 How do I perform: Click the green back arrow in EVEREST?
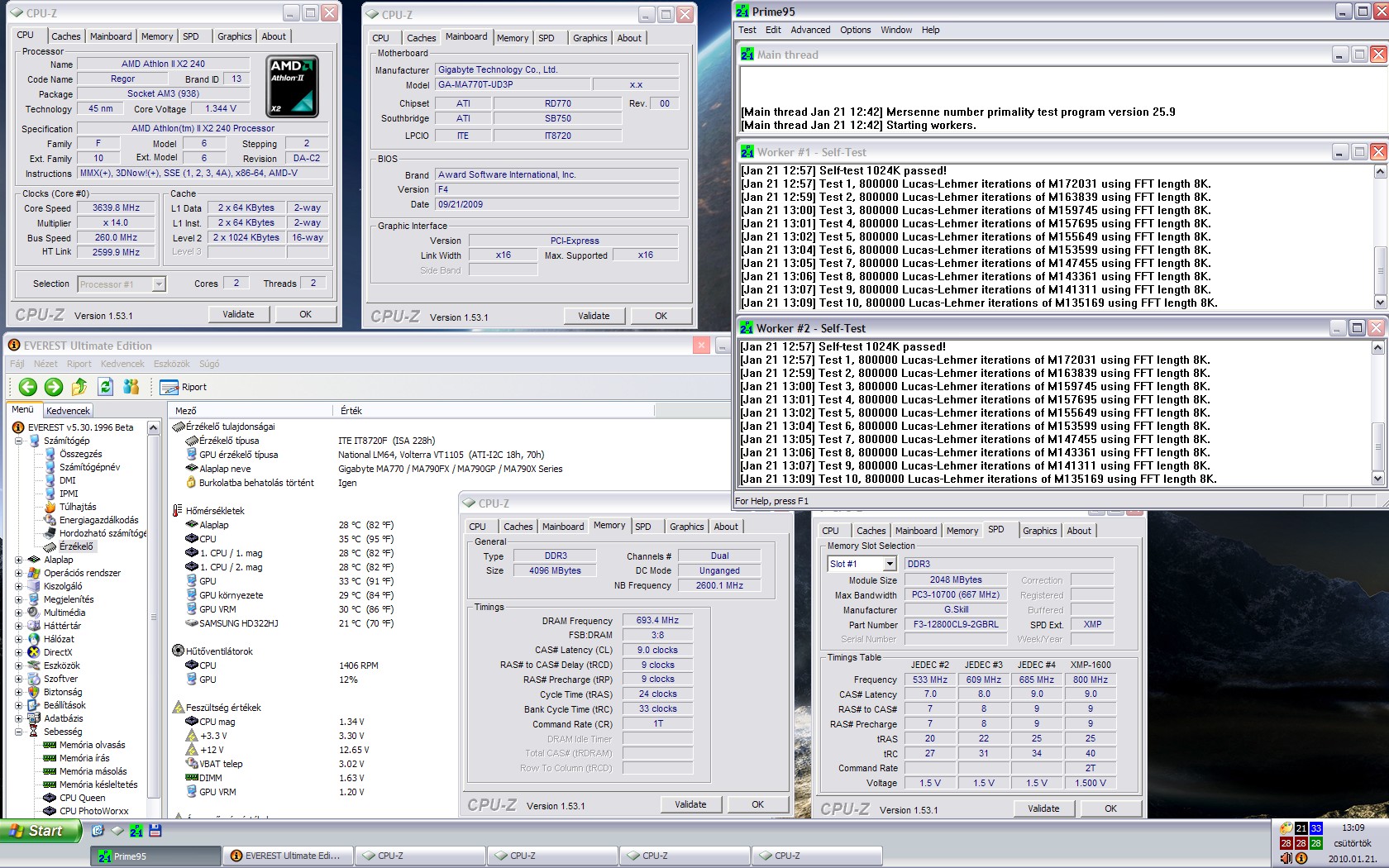click(28, 387)
